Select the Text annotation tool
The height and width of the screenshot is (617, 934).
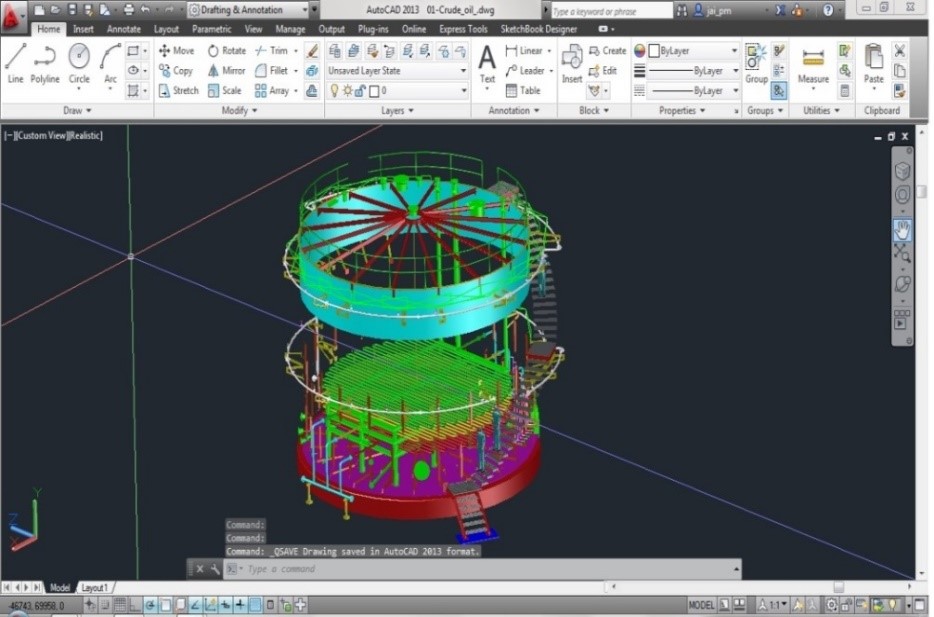click(x=487, y=62)
